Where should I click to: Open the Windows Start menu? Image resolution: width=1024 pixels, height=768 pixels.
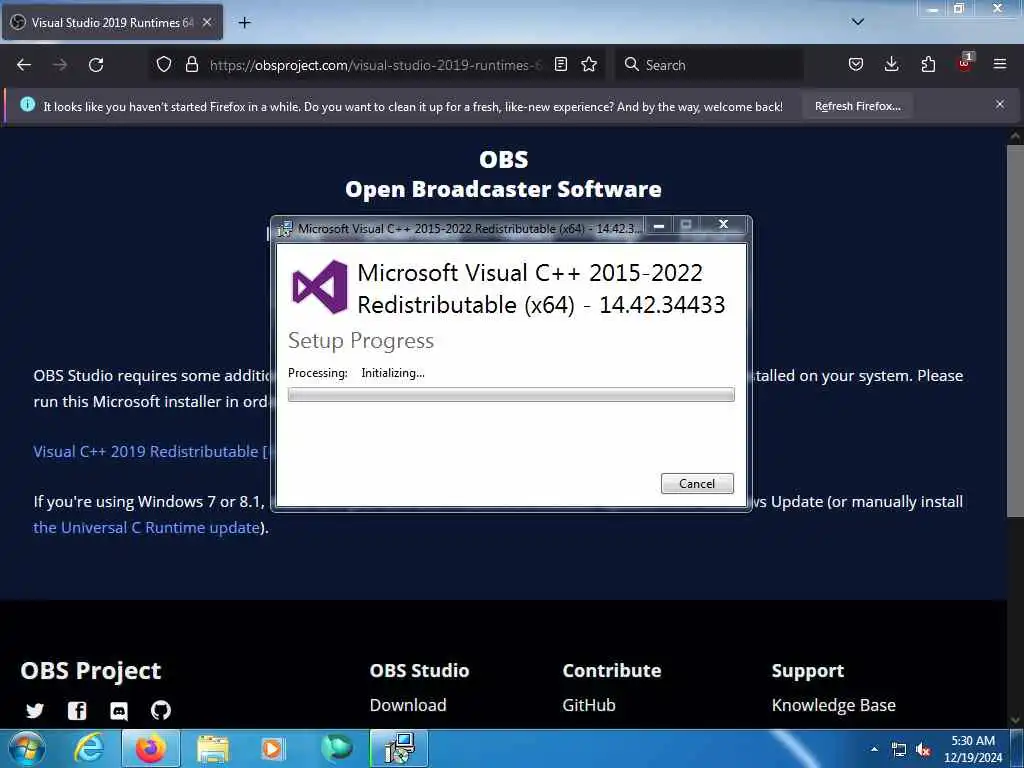[26, 748]
